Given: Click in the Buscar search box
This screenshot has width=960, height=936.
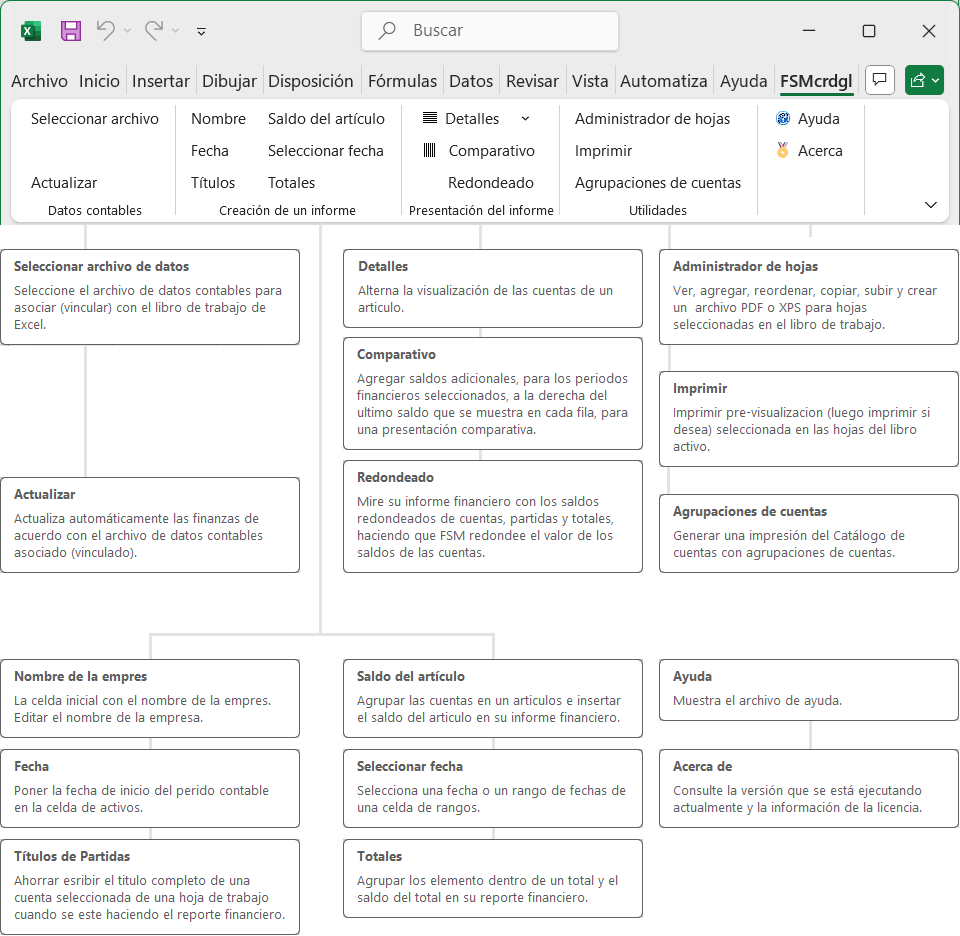Looking at the screenshot, I should point(490,31).
